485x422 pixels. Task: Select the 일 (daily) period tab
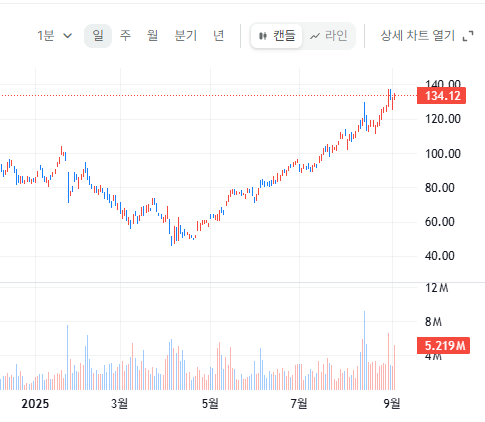pos(98,35)
